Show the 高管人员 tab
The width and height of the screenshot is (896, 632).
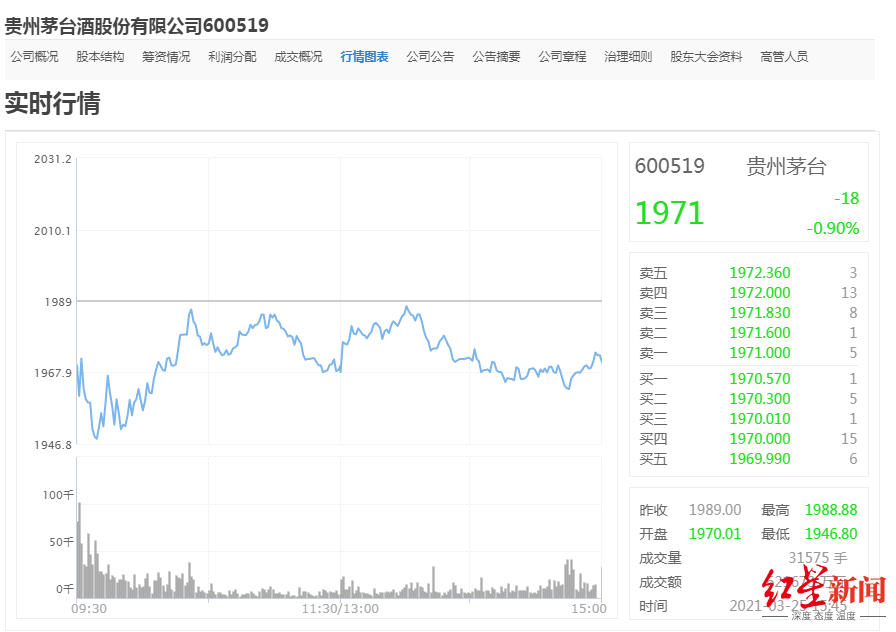point(784,57)
